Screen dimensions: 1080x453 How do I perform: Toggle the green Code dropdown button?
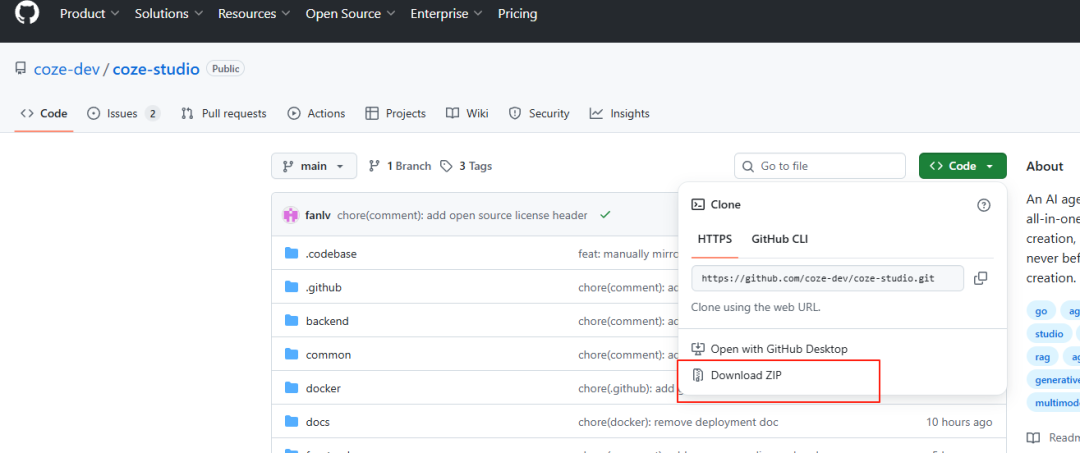point(962,166)
